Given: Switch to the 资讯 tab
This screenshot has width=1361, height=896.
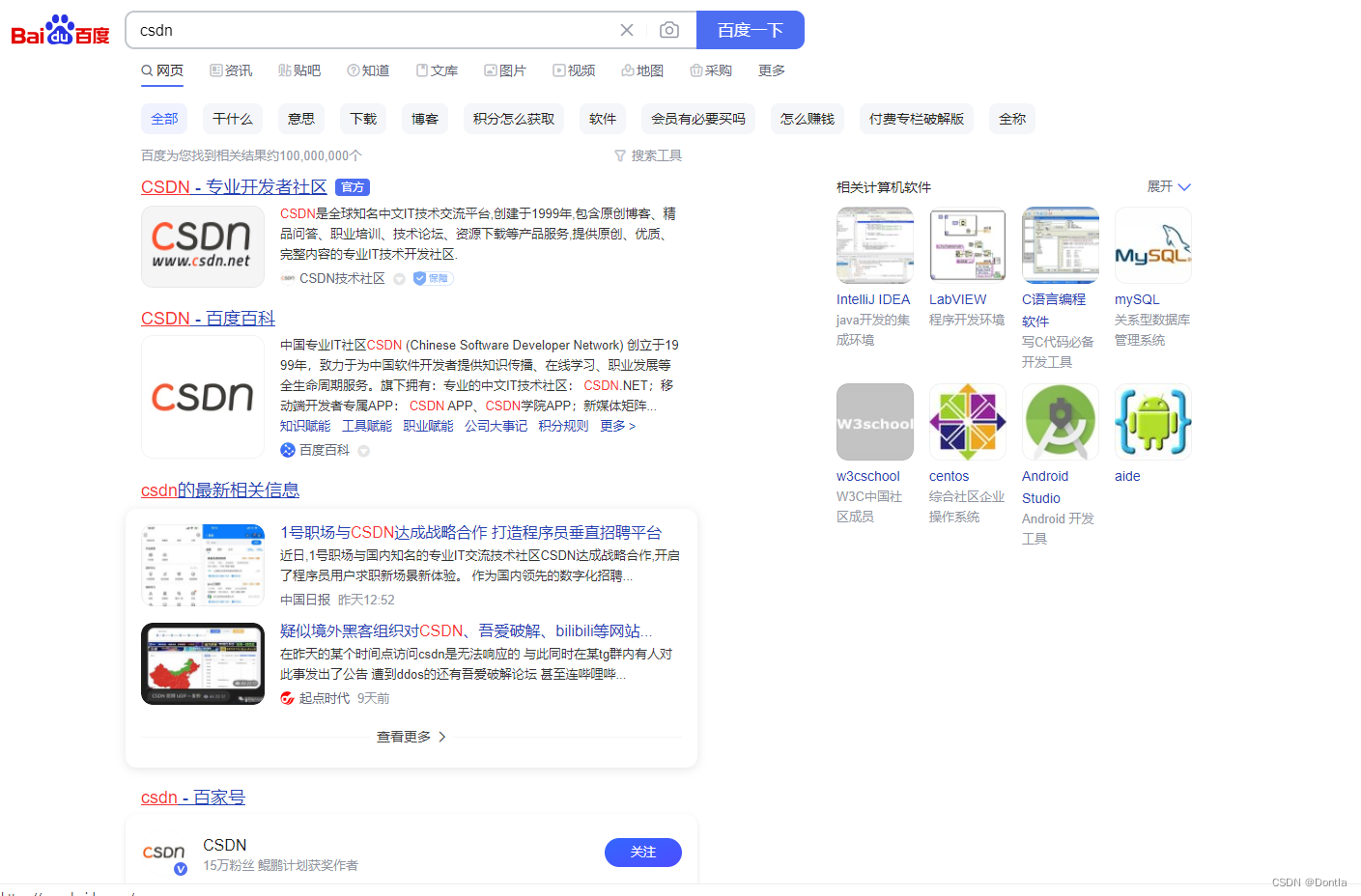Looking at the screenshot, I should pyautogui.click(x=231, y=70).
